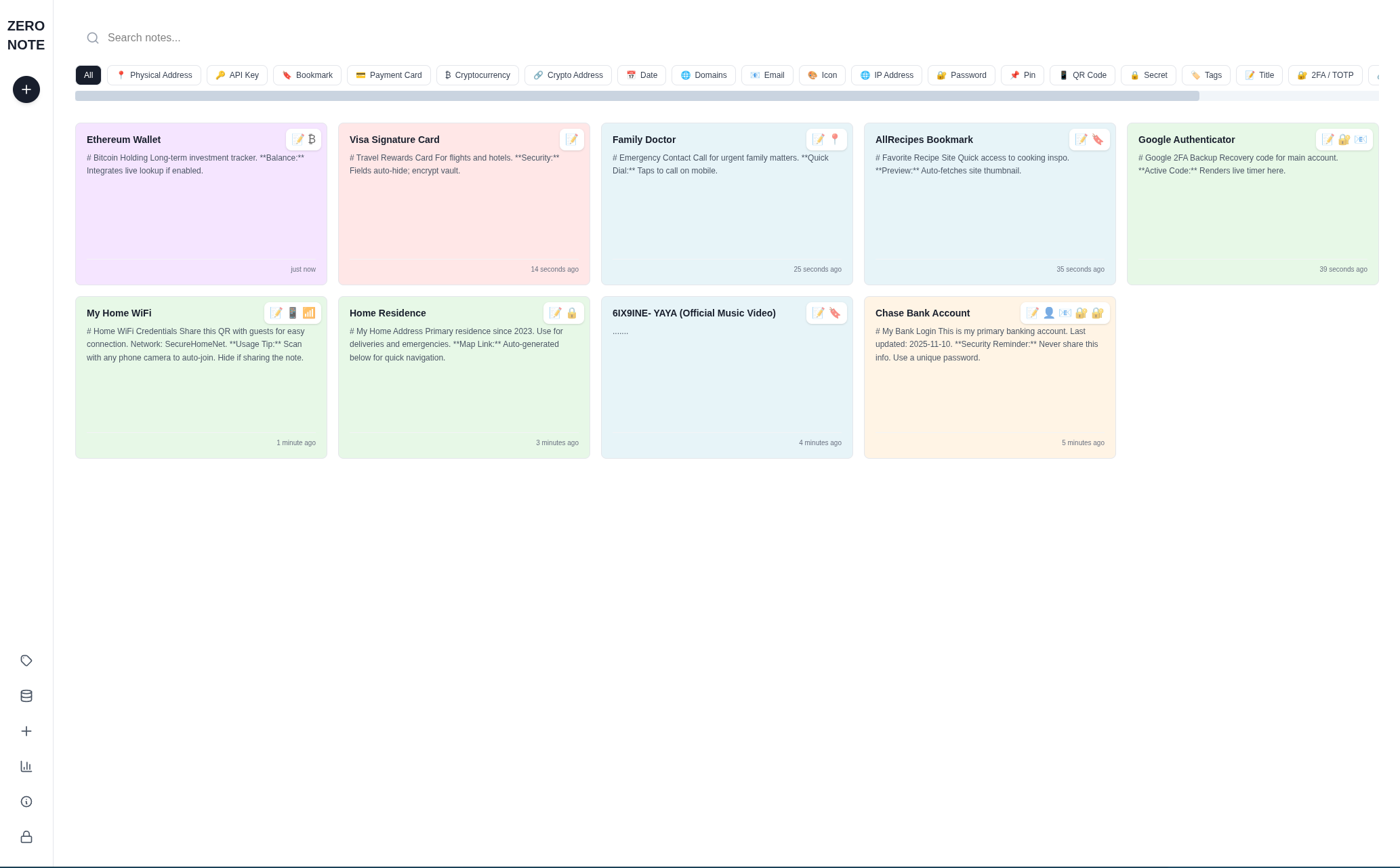Open the Visa Signature Card note
Viewport: 1400px width, 868px height.
point(464,210)
